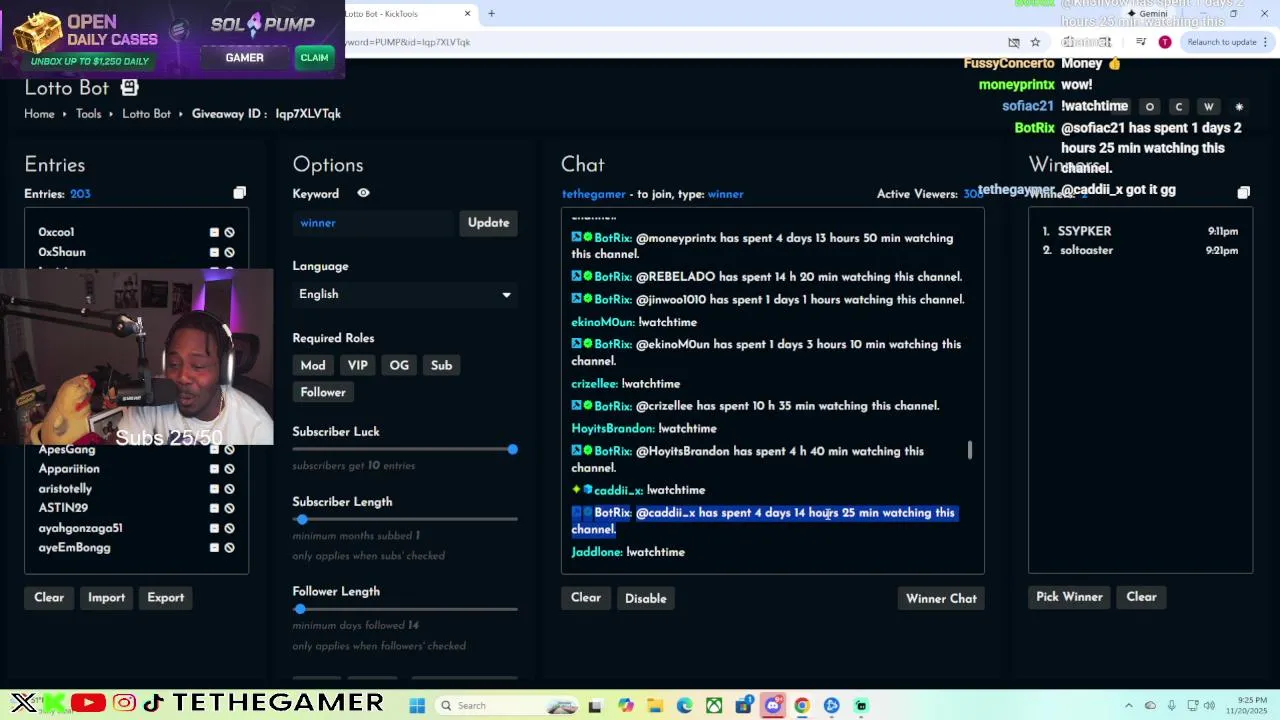The width and height of the screenshot is (1280, 720).
Task: Show hidden system tray icons chevron
Action: 1129,705
